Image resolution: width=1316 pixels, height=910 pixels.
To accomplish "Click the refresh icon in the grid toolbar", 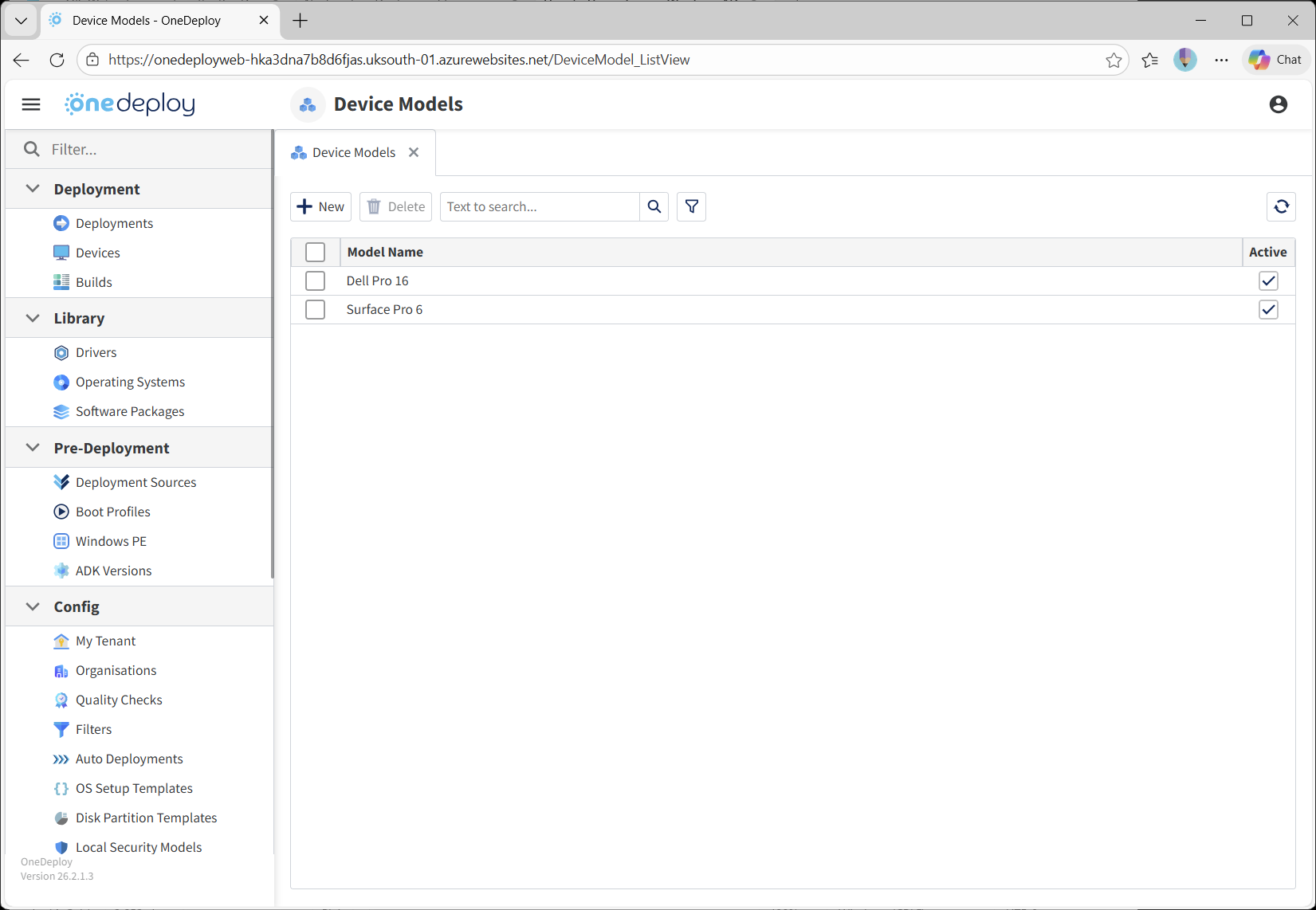I will tap(1281, 206).
